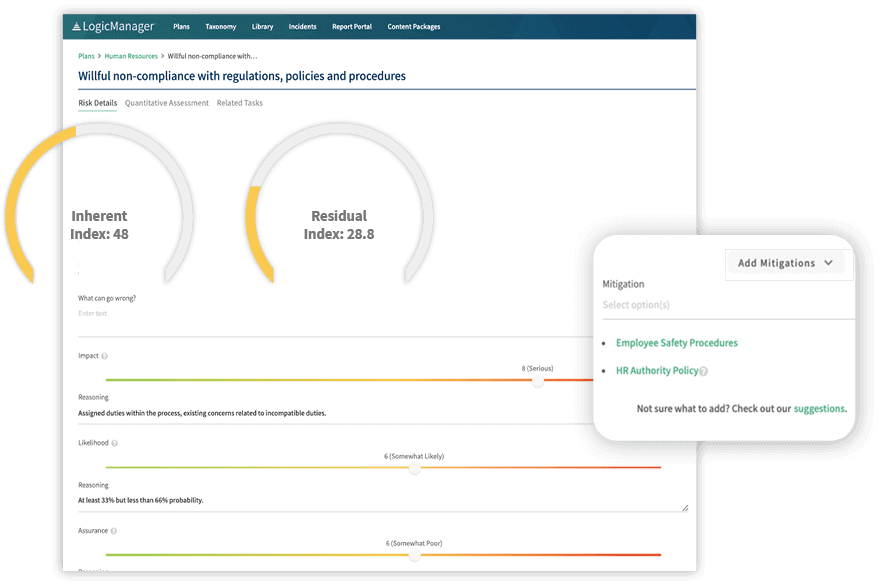The width and height of the screenshot is (882, 585).
Task: Click the Willful non-compliance with… breadcrumb text
Action: click(212, 56)
